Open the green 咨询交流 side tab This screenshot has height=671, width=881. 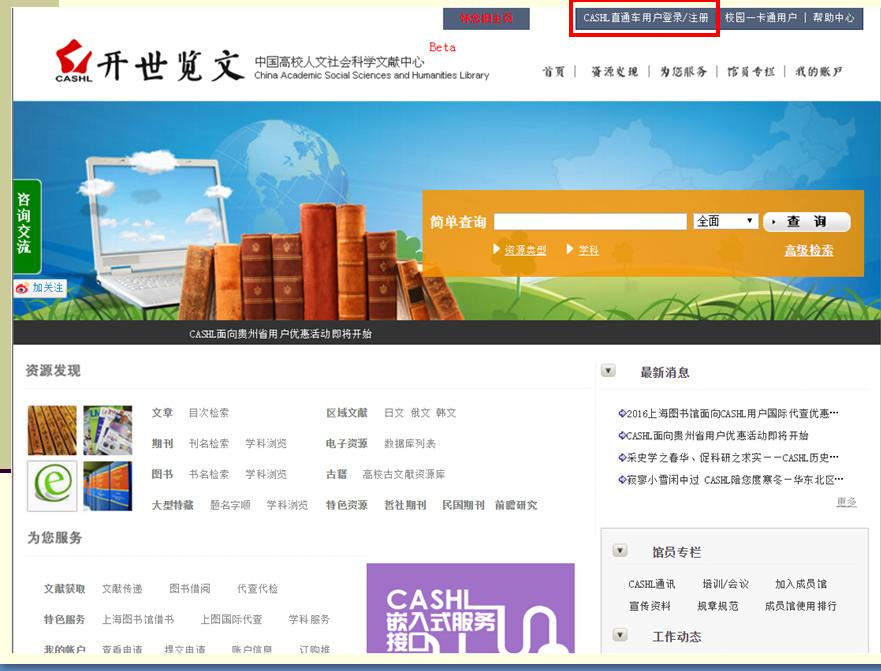click(x=26, y=226)
